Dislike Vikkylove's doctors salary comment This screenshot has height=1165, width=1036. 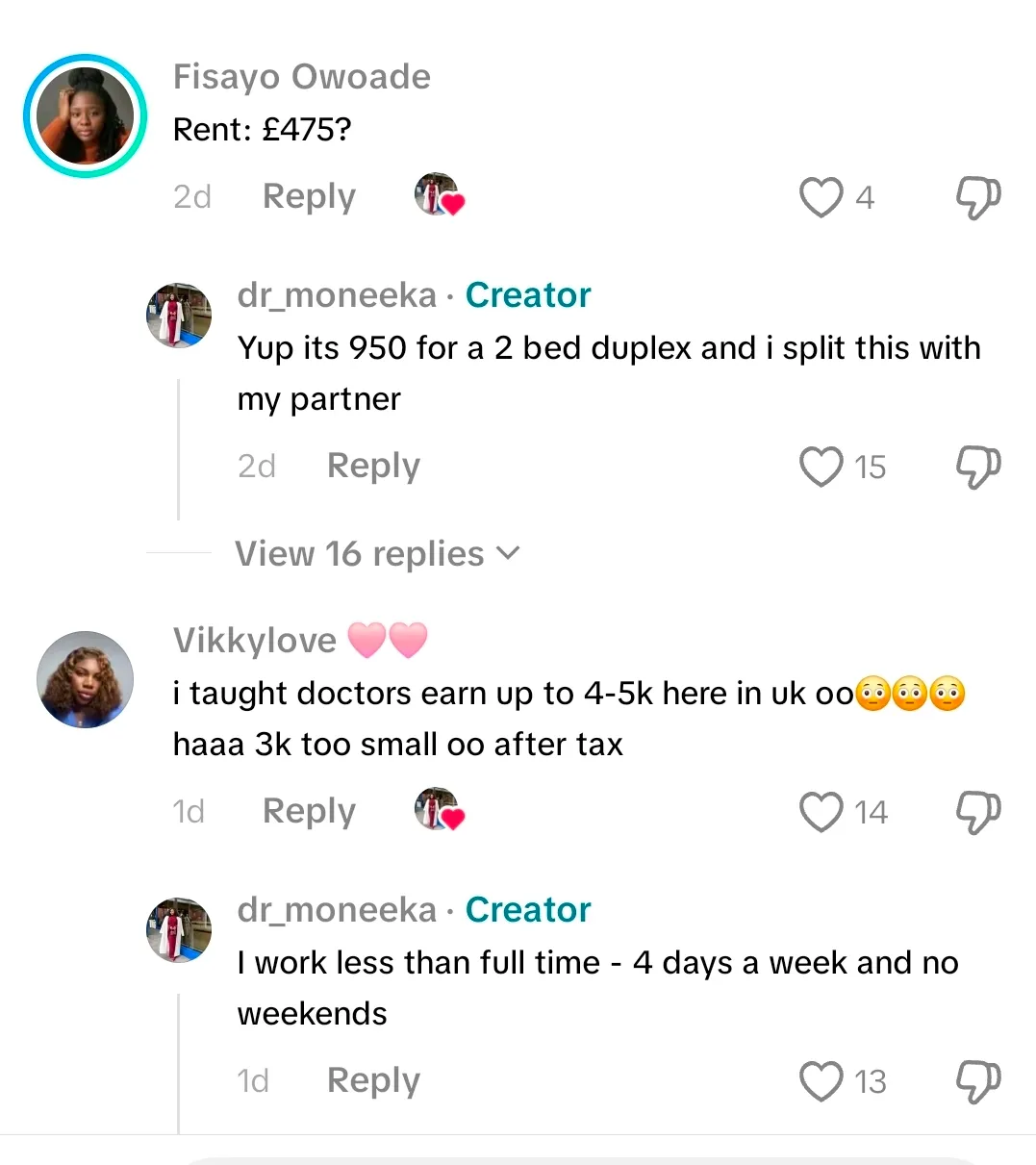point(977,812)
